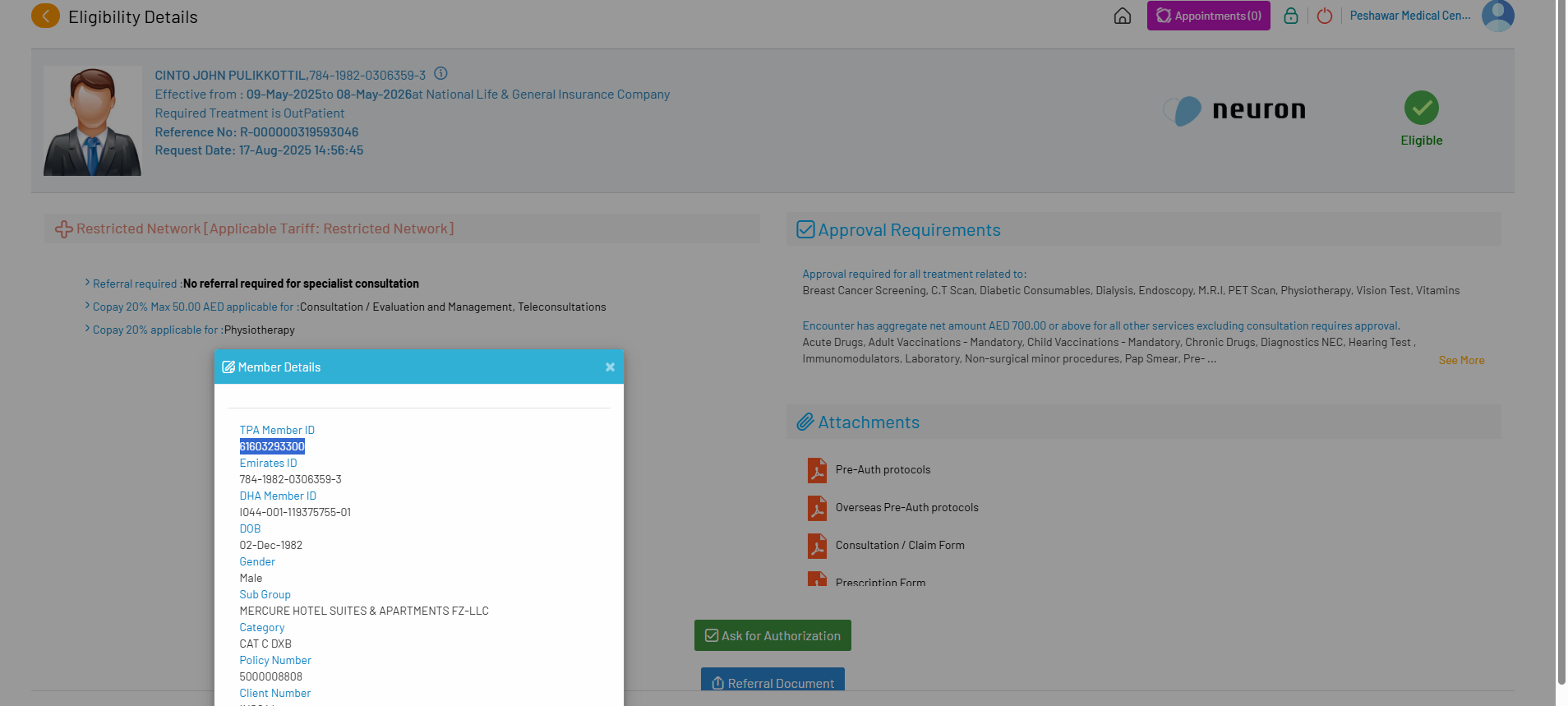Click See More link
The height and width of the screenshot is (706, 1568).
coord(1461,360)
